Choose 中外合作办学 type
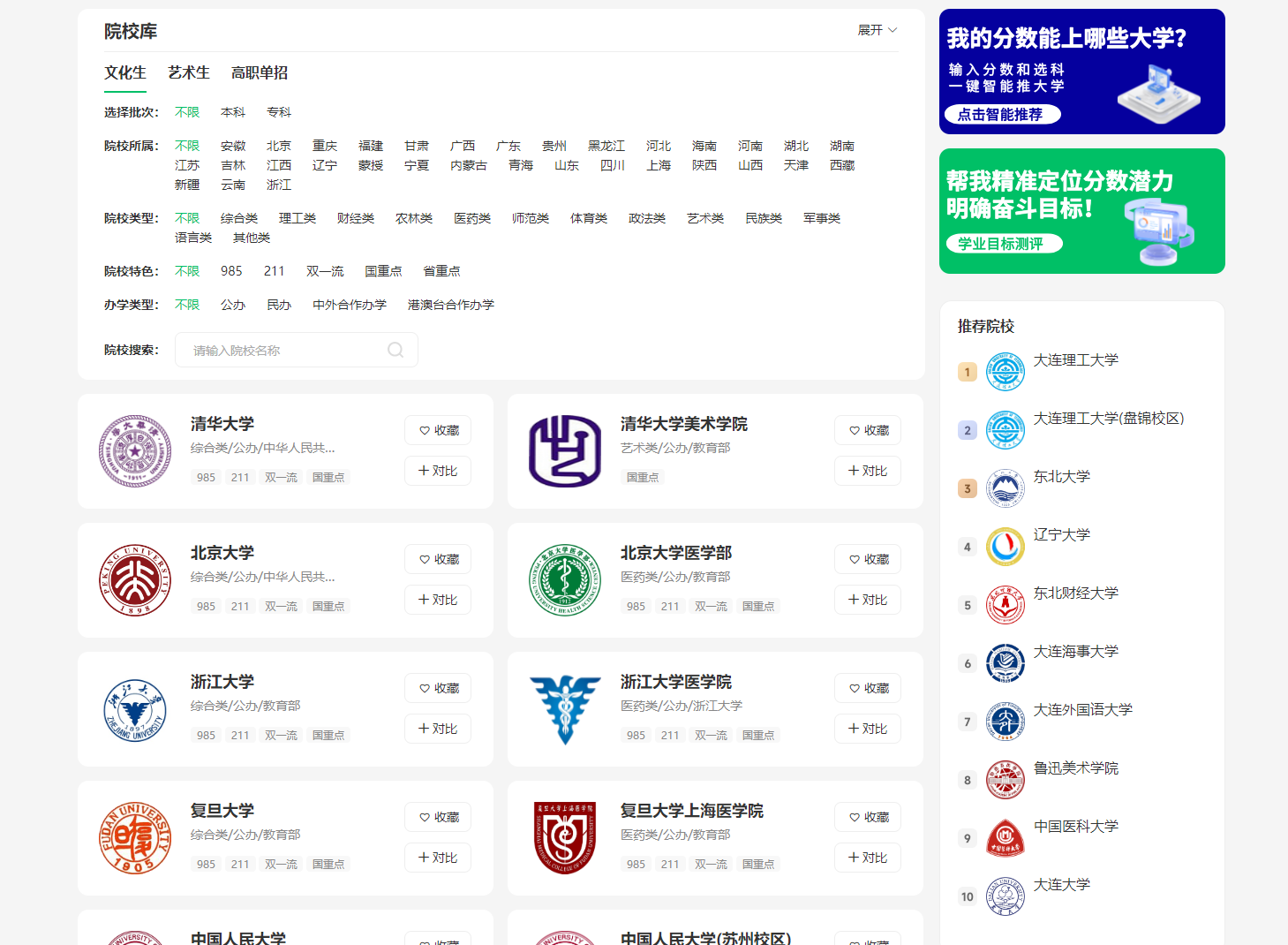This screenshot has width=1288, height=945. (350, 305)
